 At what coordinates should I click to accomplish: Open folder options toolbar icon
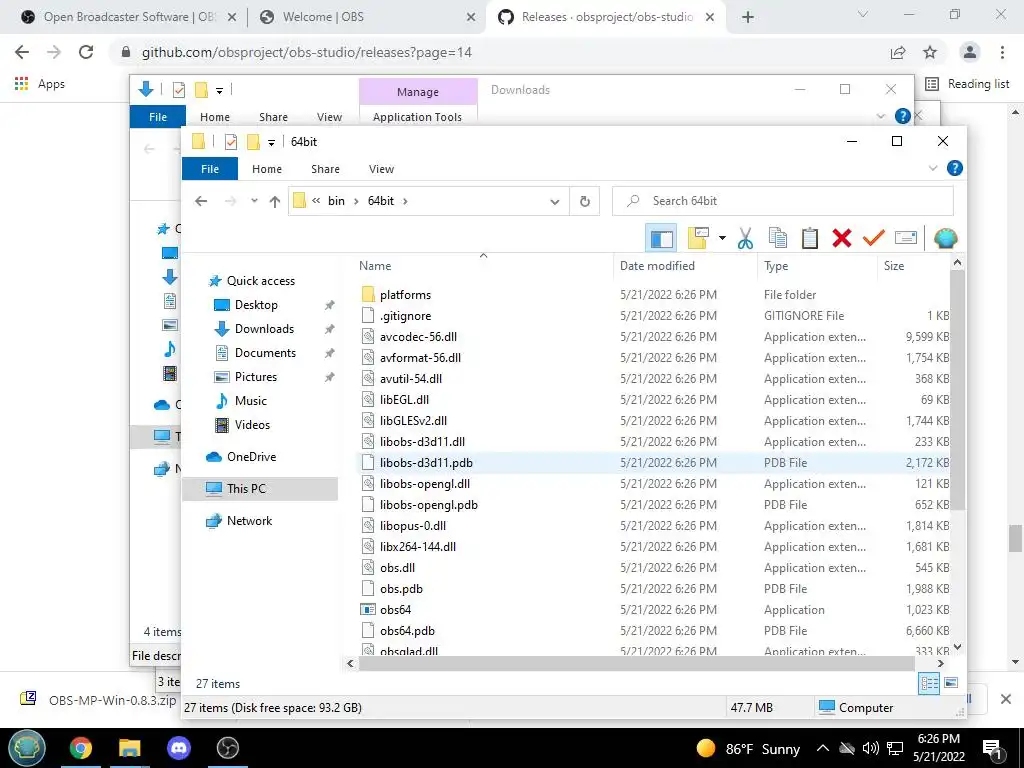click(x=698, y=238)
